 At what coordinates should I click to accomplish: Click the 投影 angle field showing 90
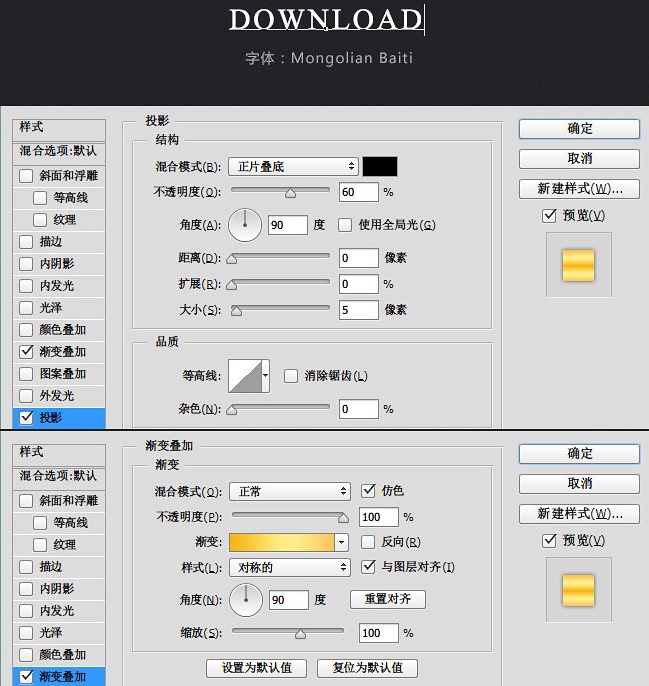tap(288, 225)
